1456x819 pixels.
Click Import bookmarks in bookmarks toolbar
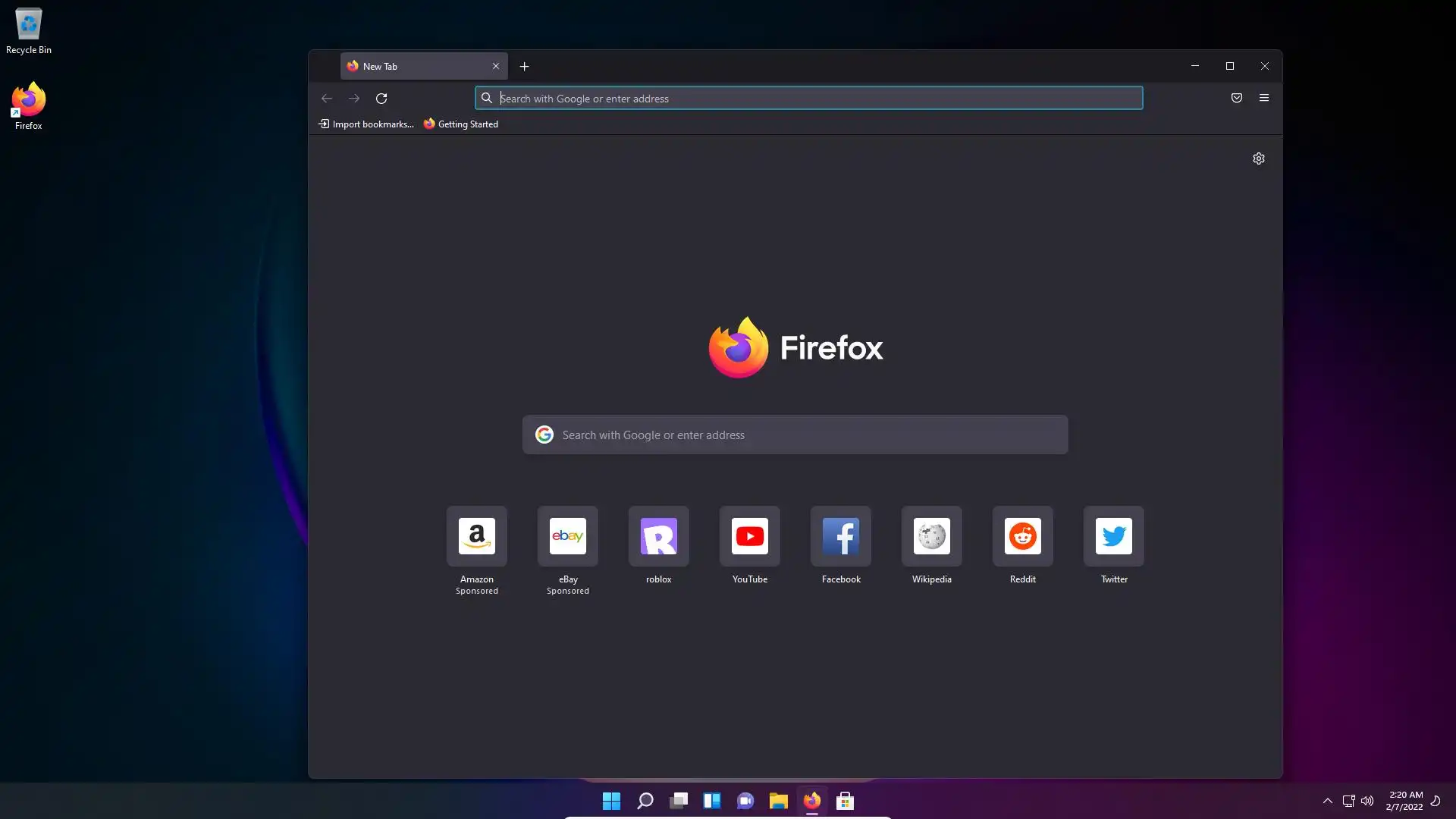tap(366, 124)
